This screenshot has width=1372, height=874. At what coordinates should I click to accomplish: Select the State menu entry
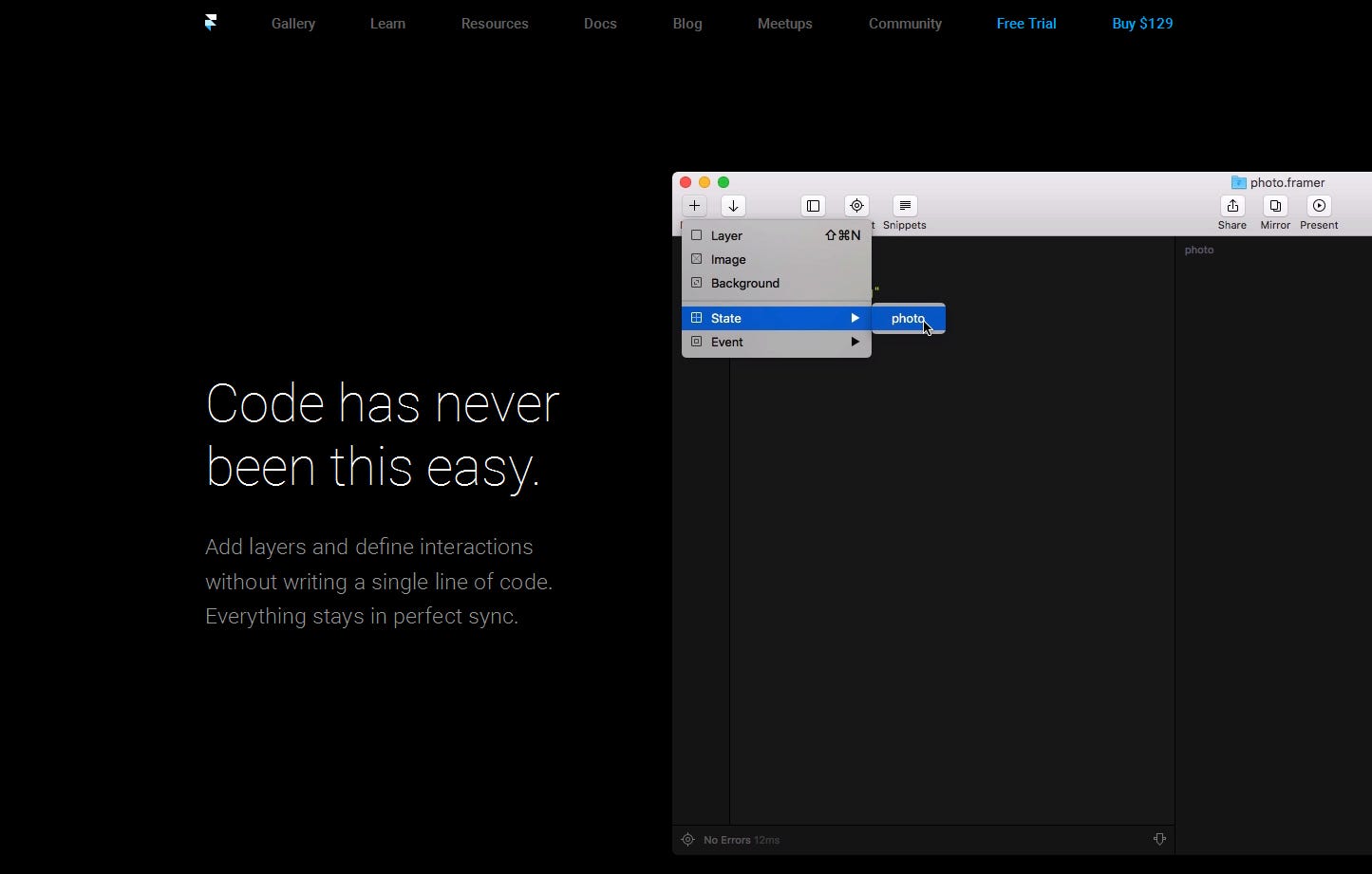(777, 318)
